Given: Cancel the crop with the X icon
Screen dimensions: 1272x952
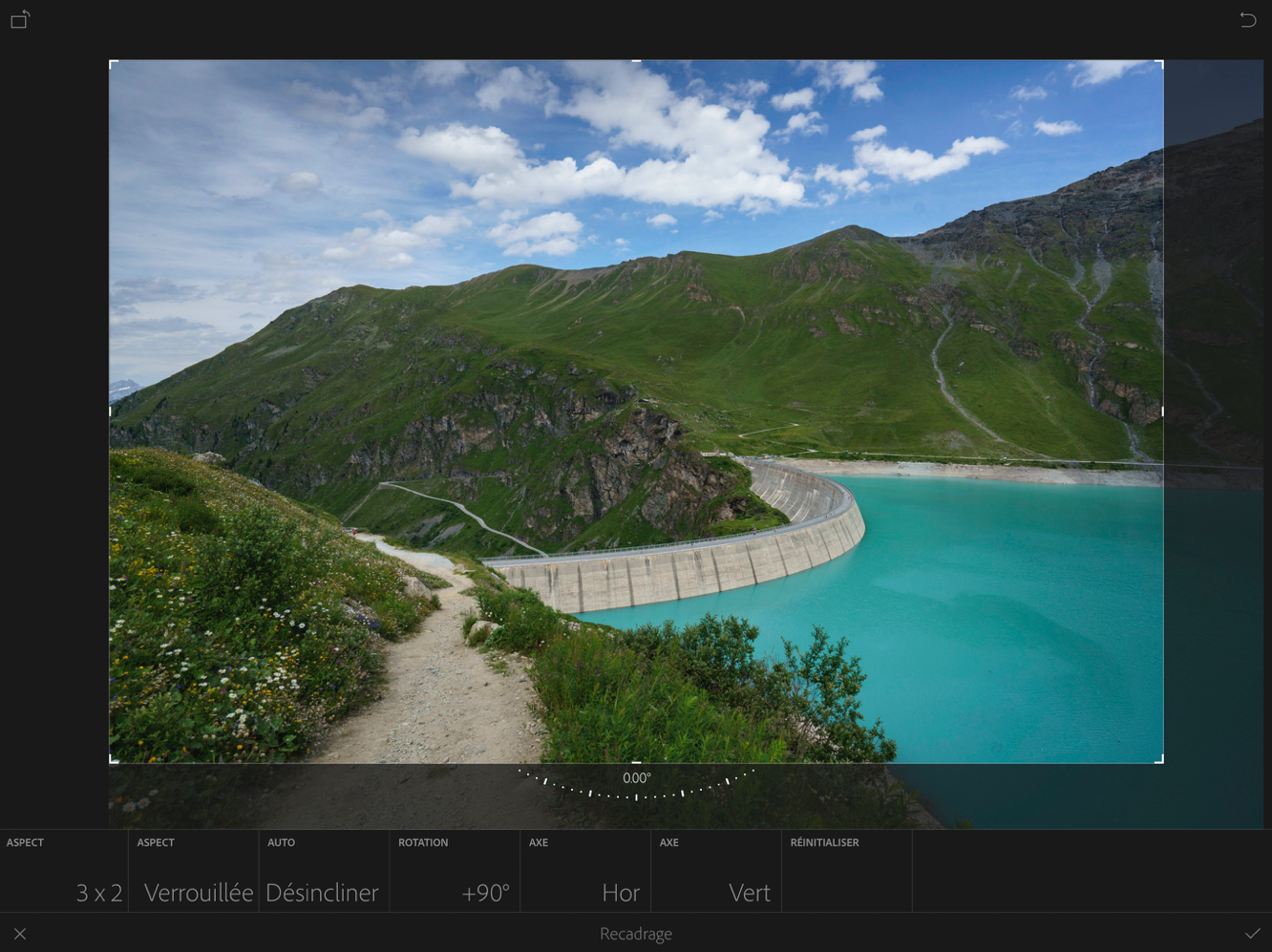Looking at the screenshot, I should 20,934.
